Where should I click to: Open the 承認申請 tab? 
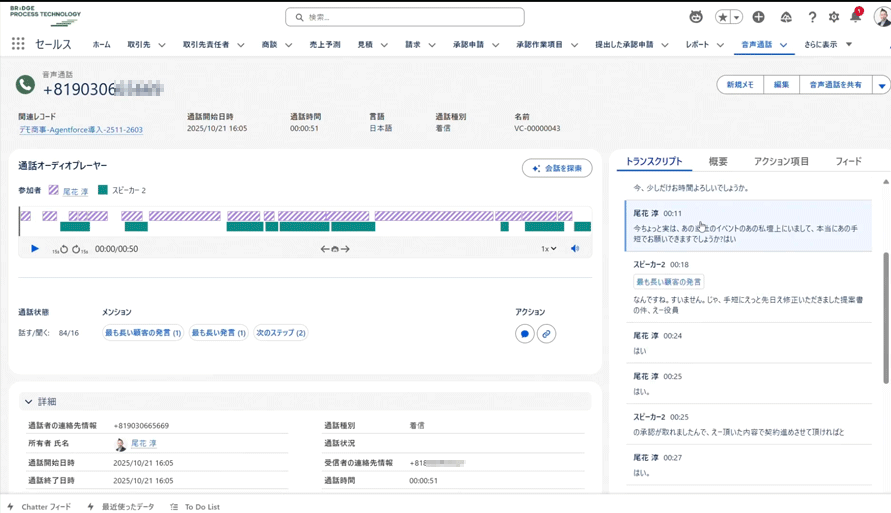(468, 44)
